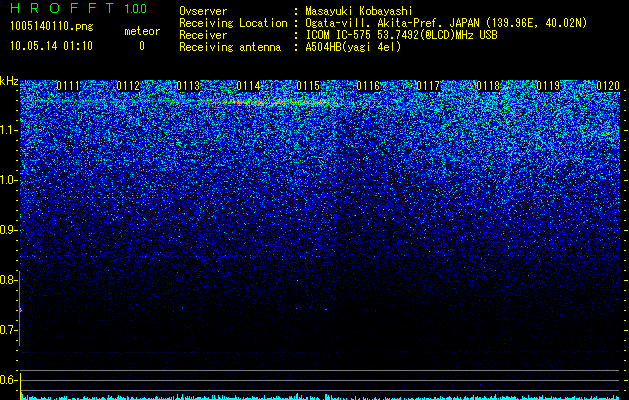This screenshot has width=629, height=400.
Task: Click the 0117 time marker
Action: (x=428, y=86)
